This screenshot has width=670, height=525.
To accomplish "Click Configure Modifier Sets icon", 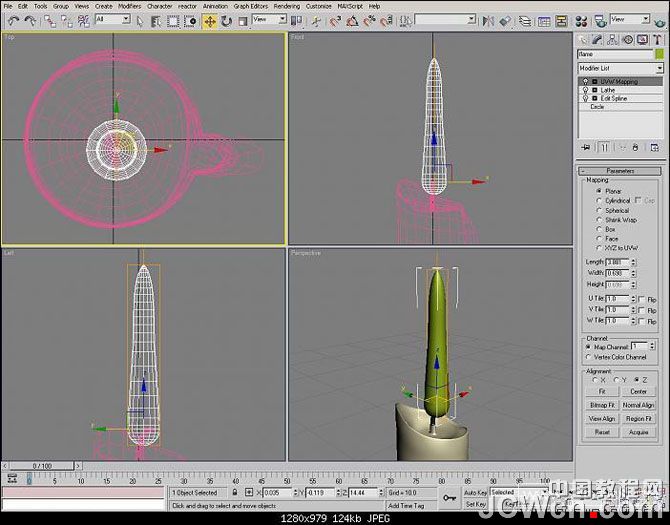I will coord(655,147).
